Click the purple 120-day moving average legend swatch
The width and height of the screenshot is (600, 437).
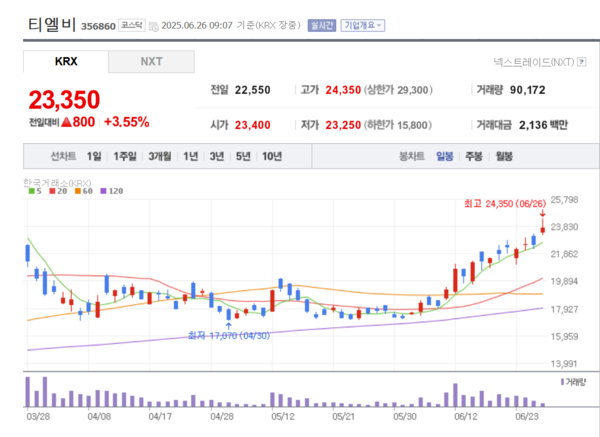click(103, 191)
